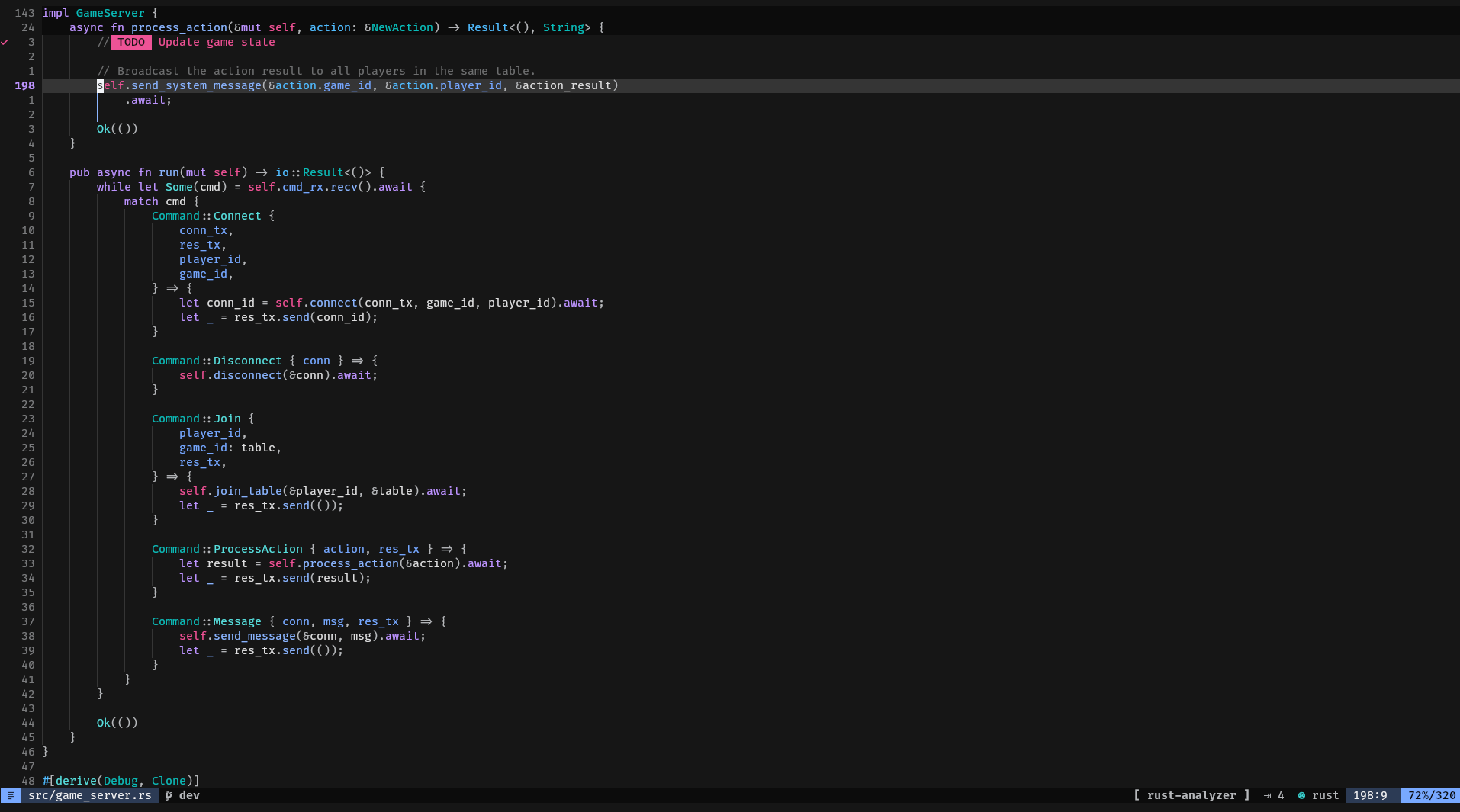Click the current line number 198
This screenshot has height=812, width=1460.
24,85
